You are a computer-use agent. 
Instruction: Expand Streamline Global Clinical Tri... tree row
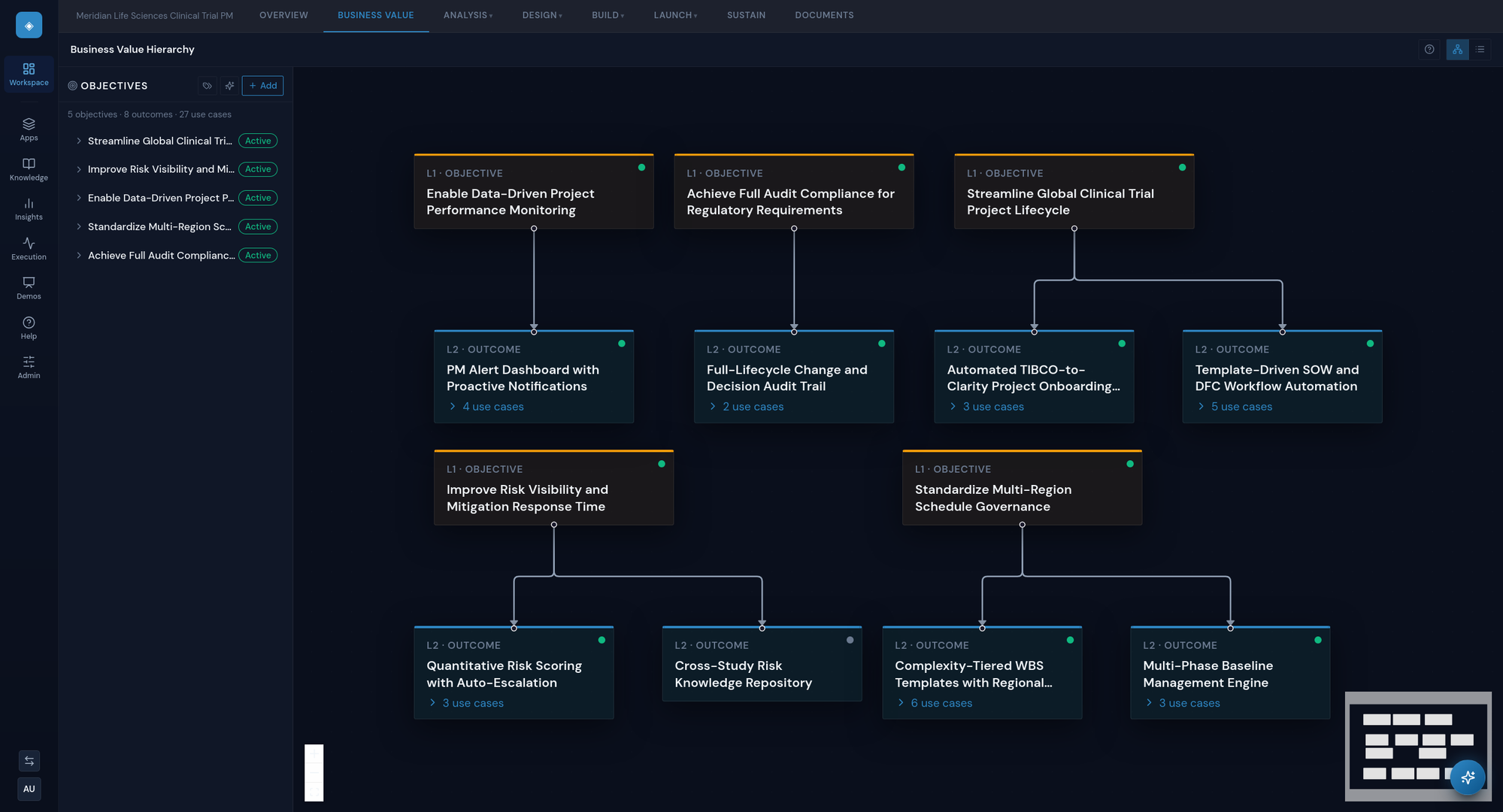pyautogui.click(x=78, y=141)
